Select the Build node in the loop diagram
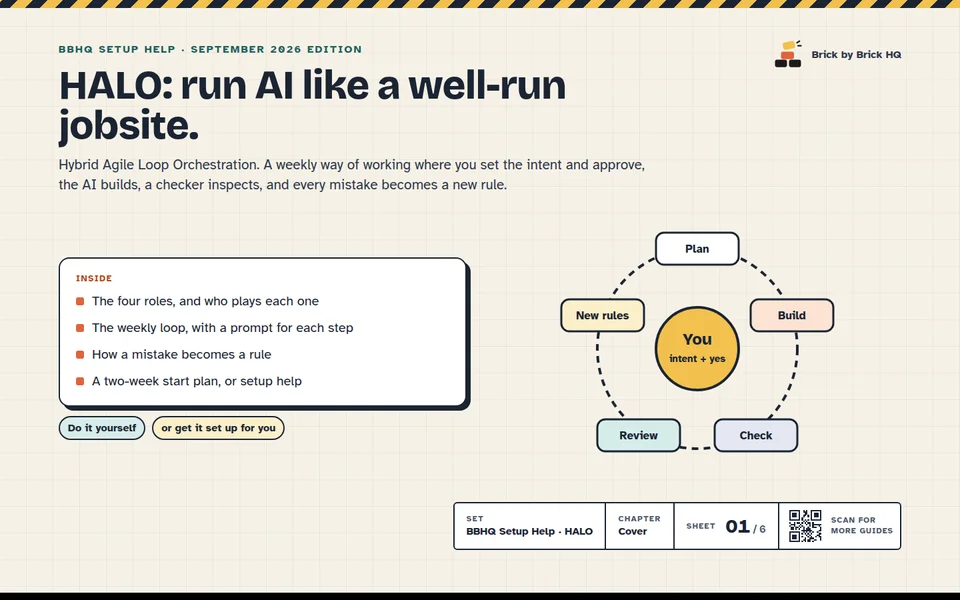This screenshot has width=960, height=600. point(792,315)
